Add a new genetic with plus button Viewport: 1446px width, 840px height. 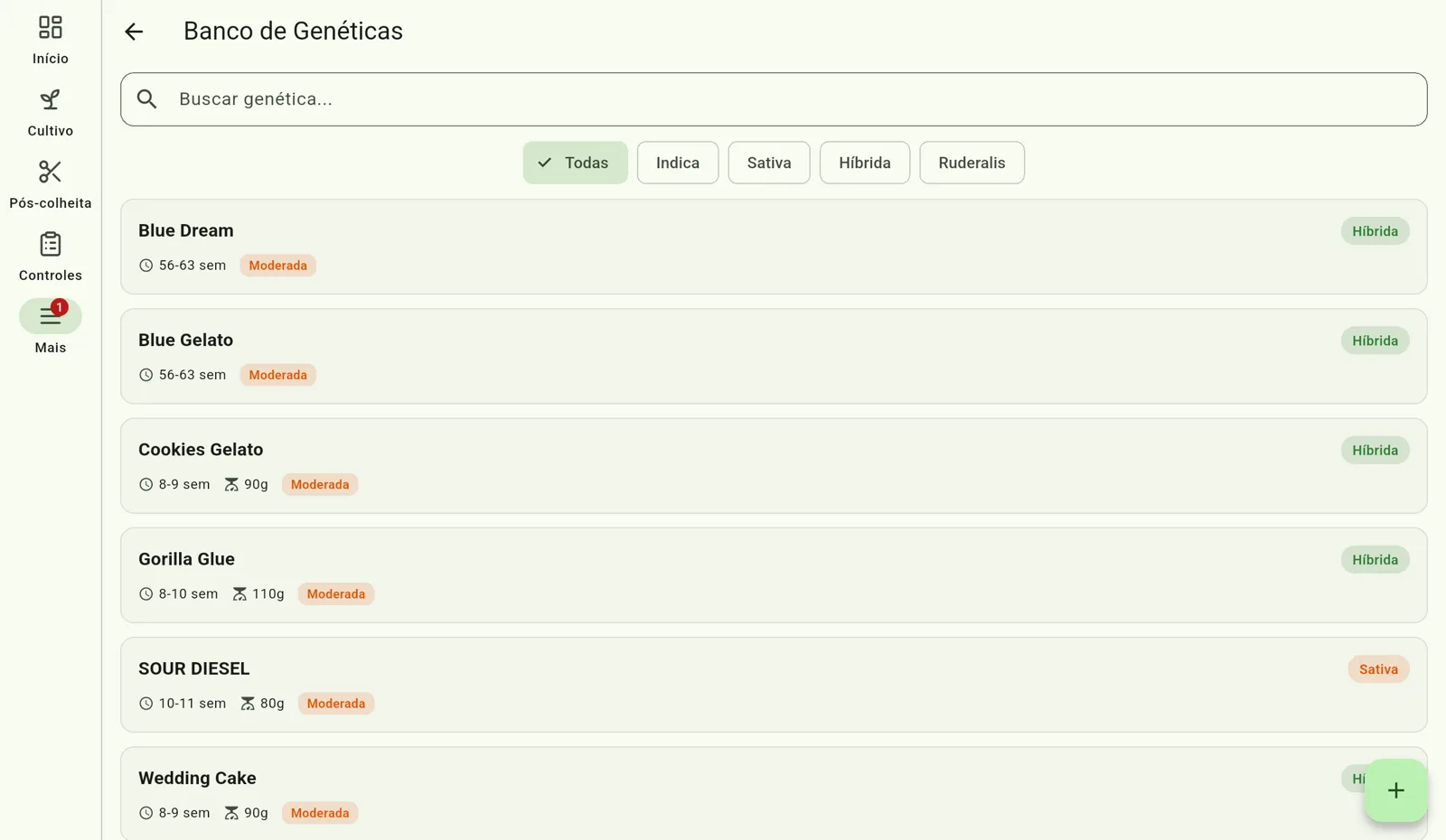pyautogui.click(x=1395, y=790)
